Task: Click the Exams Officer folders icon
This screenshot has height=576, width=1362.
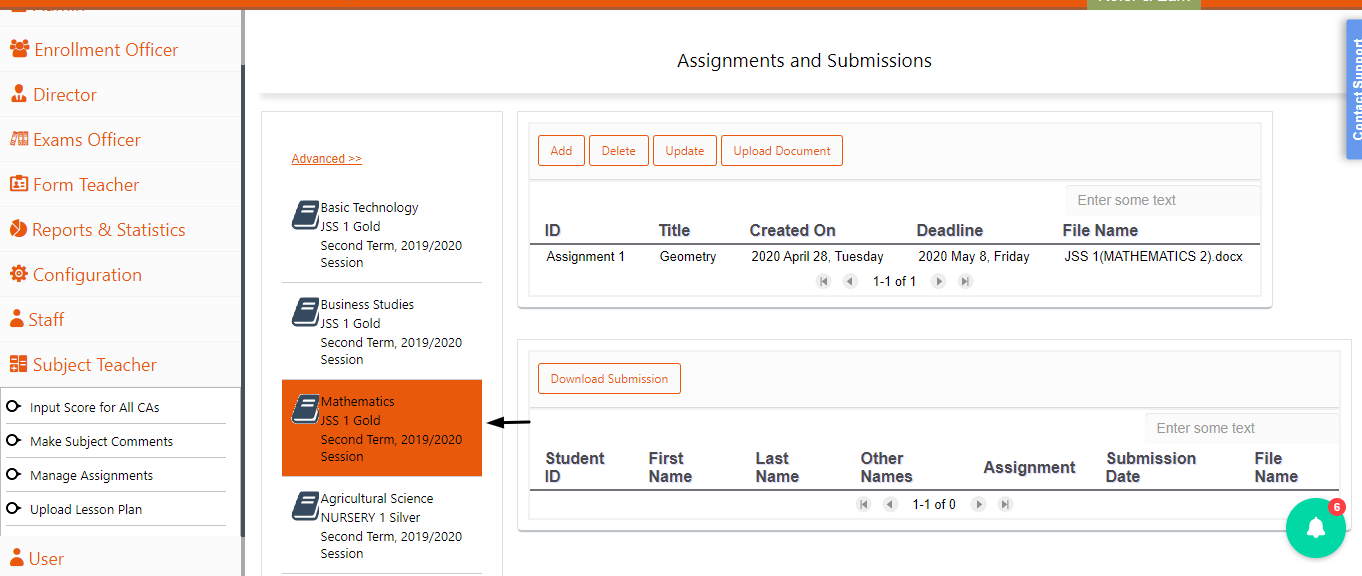Action: point(18,139)
